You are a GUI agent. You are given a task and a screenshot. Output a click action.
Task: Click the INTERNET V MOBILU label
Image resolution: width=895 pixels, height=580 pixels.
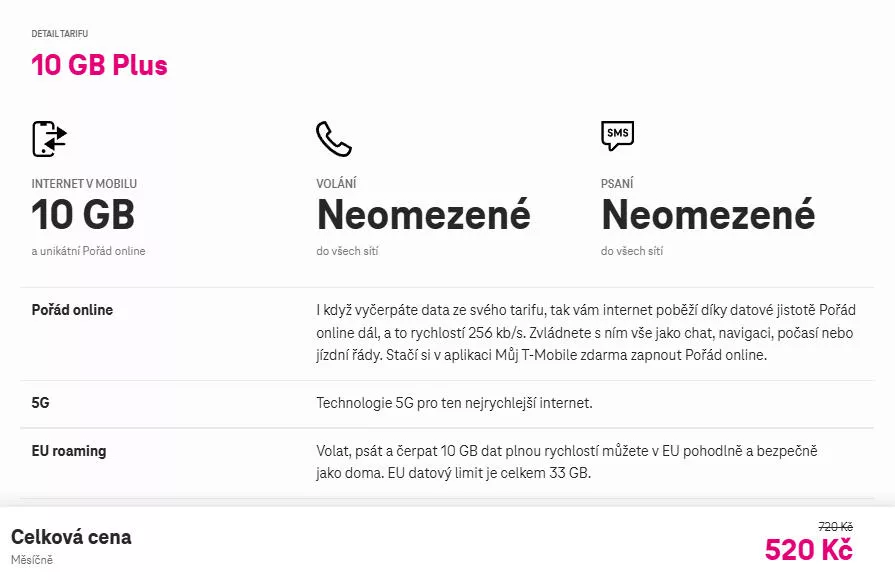(84, 184)
